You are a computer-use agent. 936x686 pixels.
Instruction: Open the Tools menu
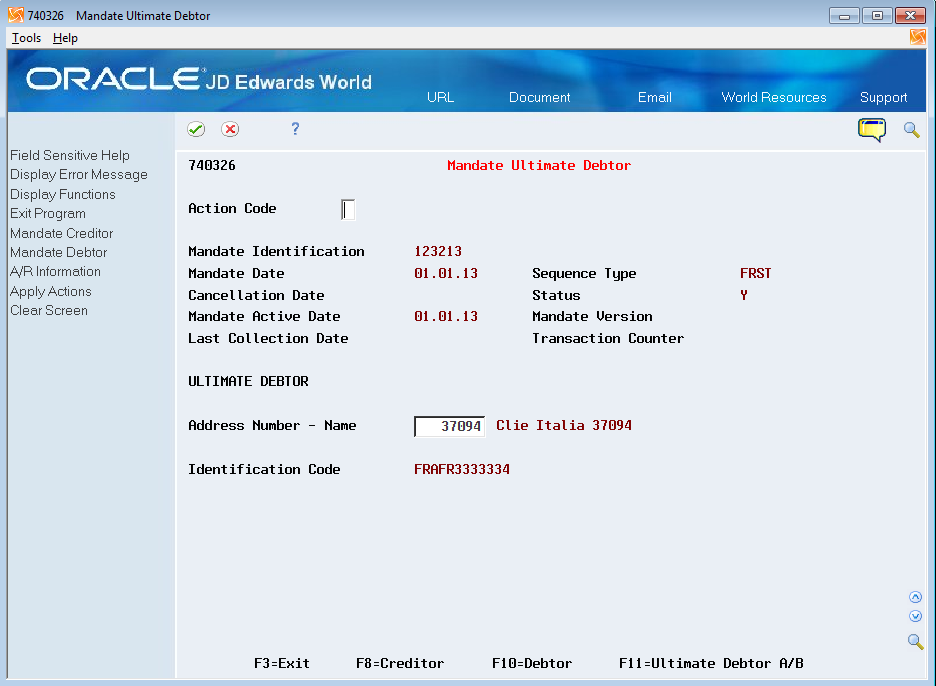tap(26, 38)
